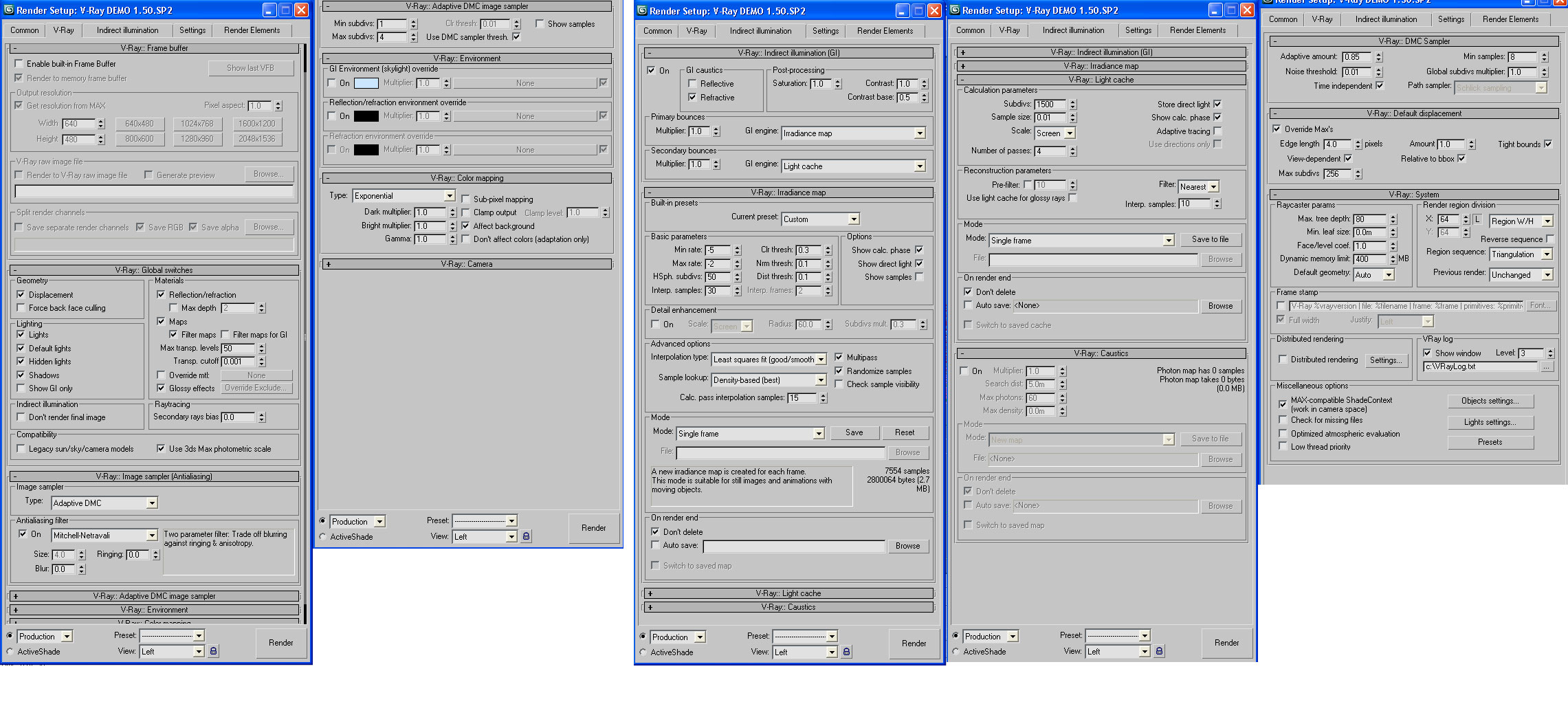Open Common tab in Light cache parameters window

[x=970, y=30]
